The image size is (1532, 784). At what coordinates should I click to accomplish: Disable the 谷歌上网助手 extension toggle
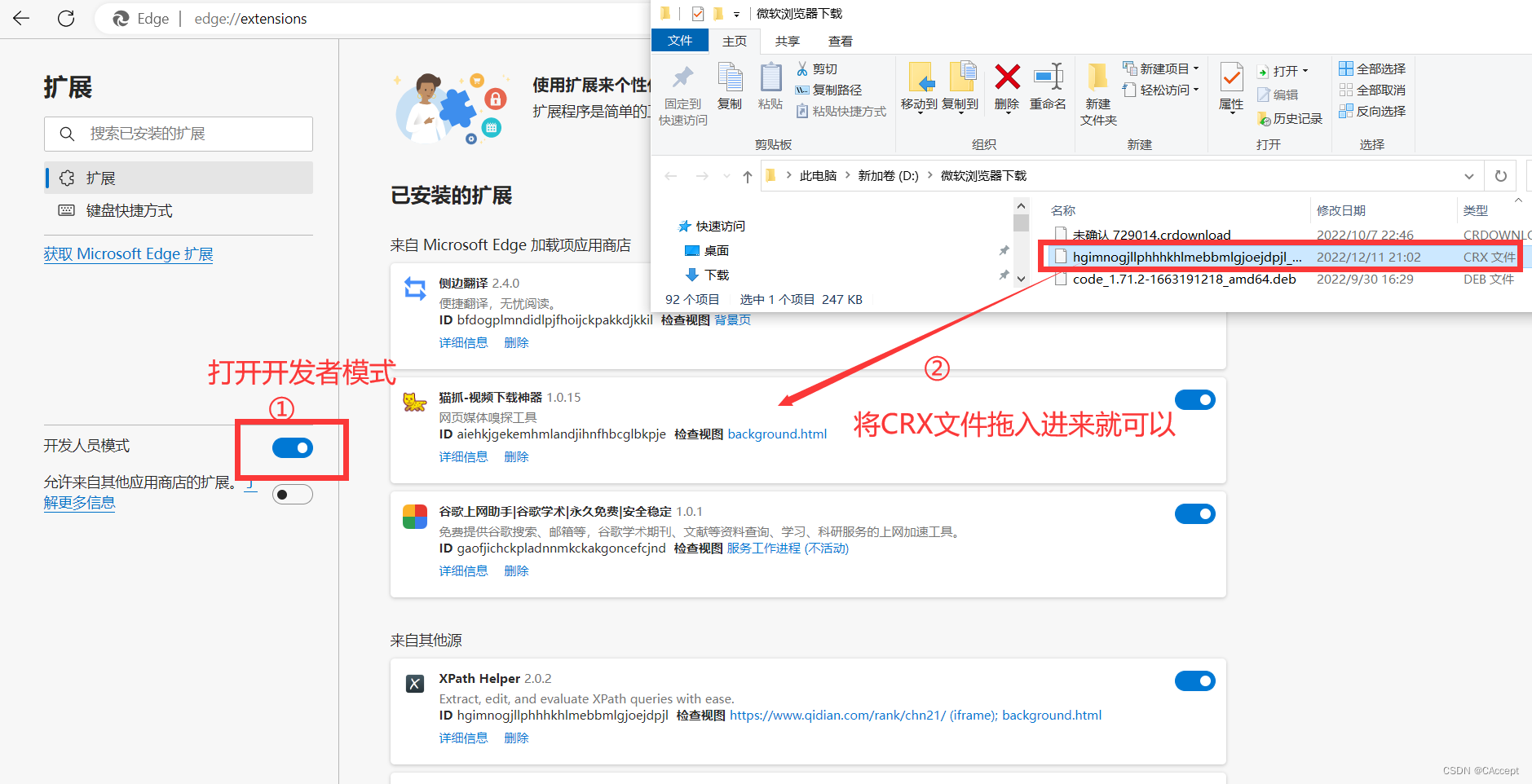pos(1195,513)
